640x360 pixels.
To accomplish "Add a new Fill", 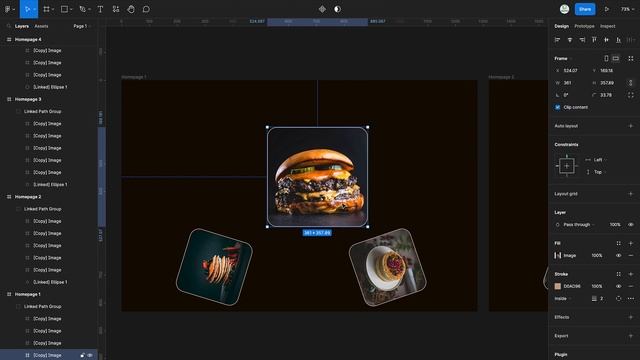I will [x=631, y=243].
